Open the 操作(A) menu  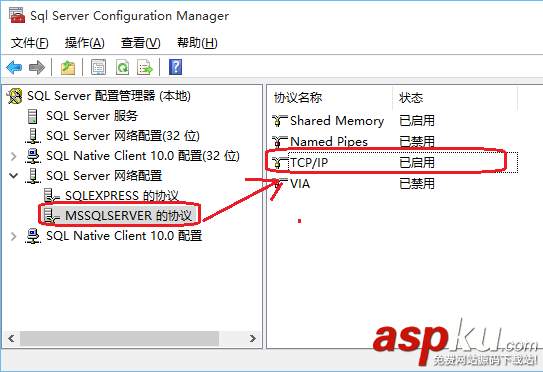click(x=84, y=43)
